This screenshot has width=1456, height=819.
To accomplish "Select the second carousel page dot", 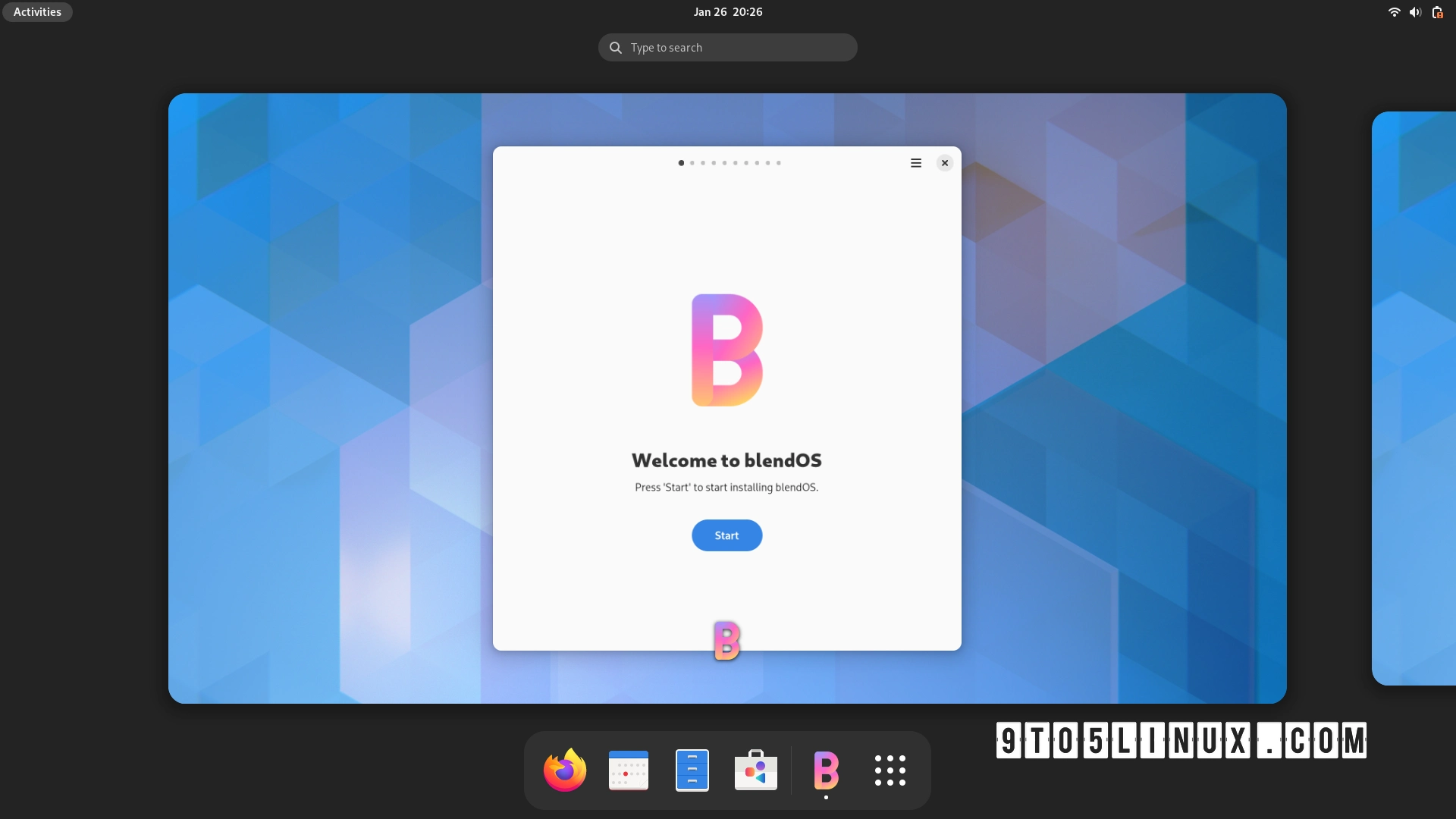I will tap(692, 163).
